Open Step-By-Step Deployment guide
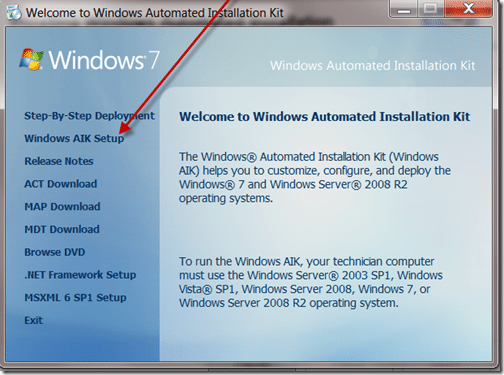The height and width of the screenshot is (375, 504). pyautogui.click(x=89, y=116)
